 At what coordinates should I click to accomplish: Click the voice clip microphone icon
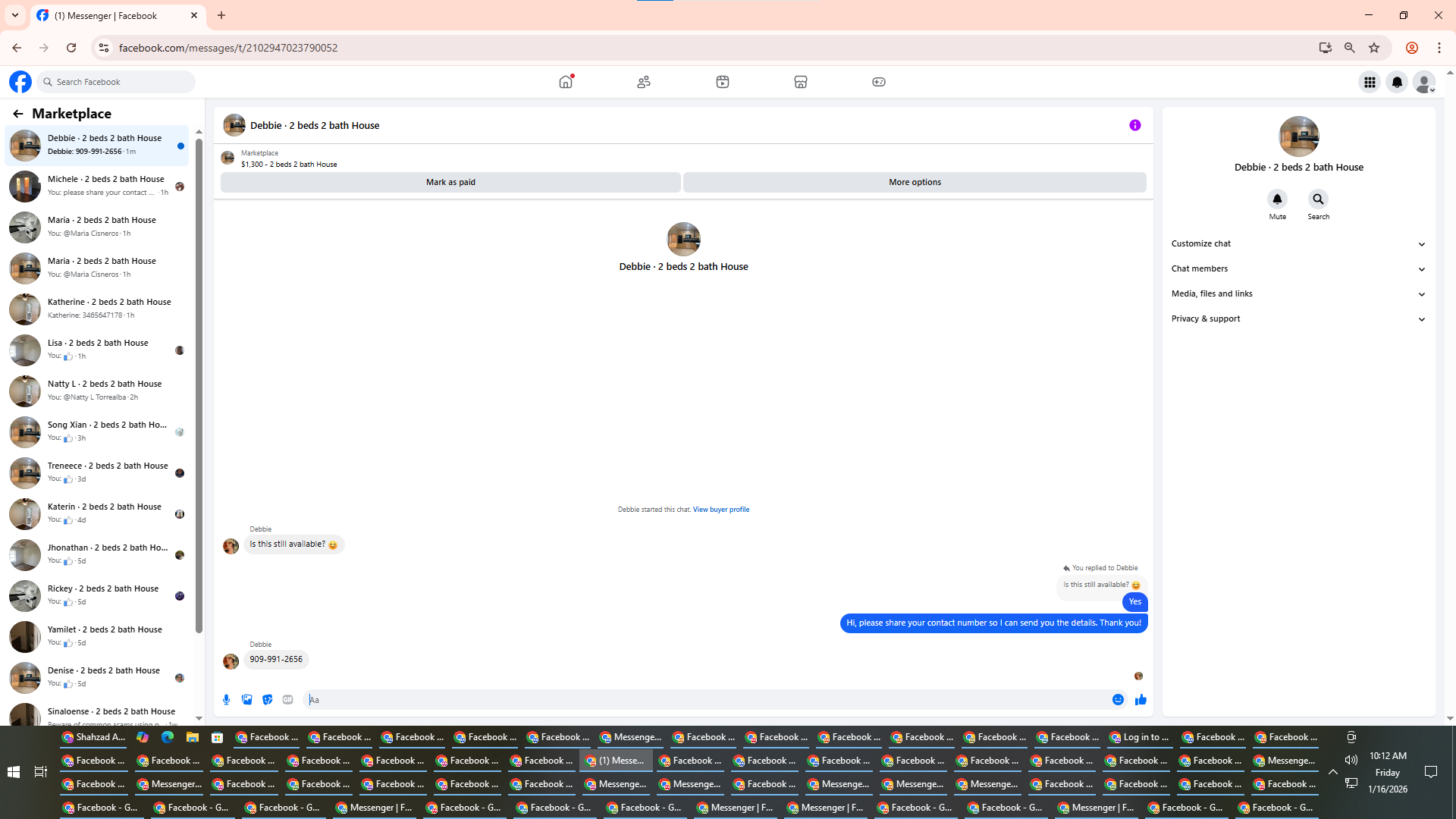tap(226, 700)
